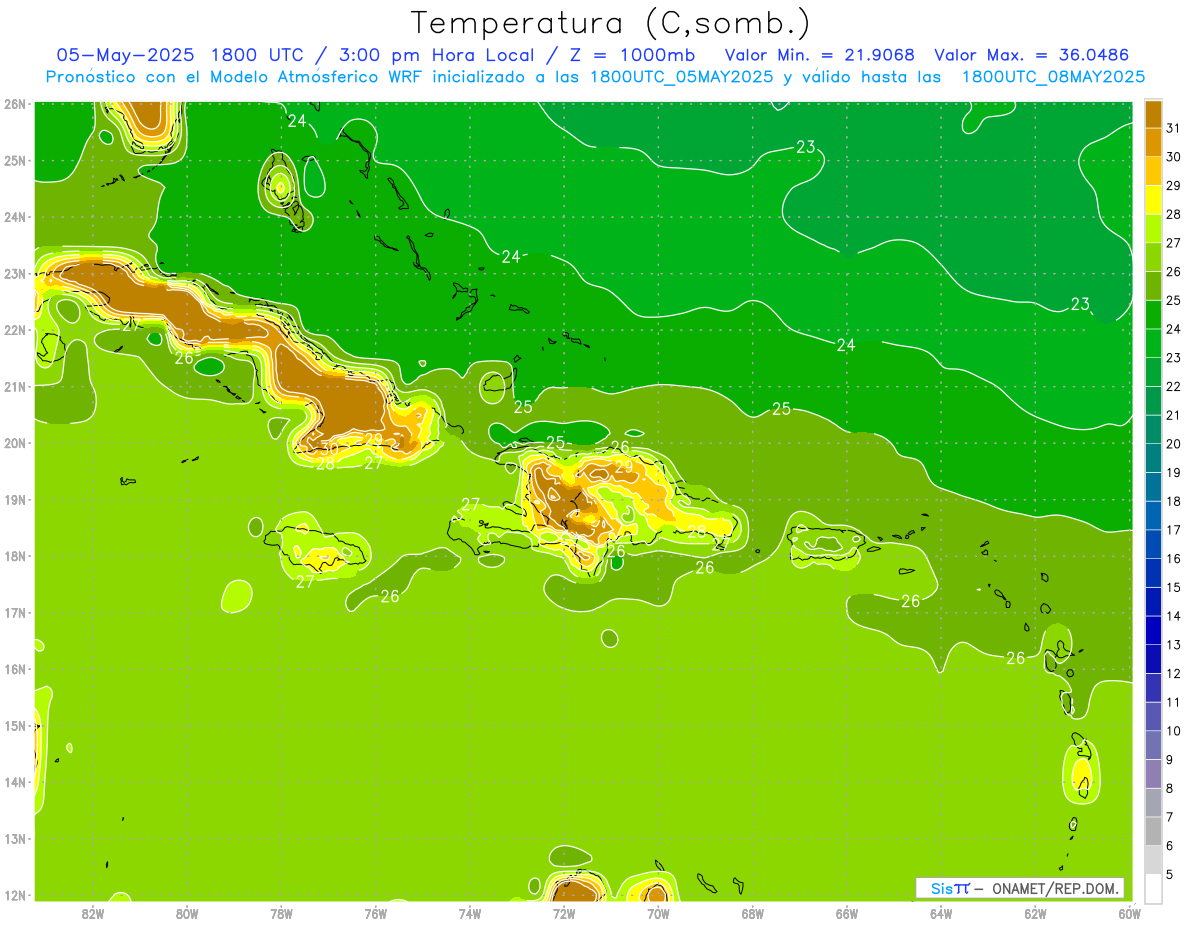This screenshot has height=927, width=1200.
Task: Click the '12N' latitude axis label
Action: point(15,895)
